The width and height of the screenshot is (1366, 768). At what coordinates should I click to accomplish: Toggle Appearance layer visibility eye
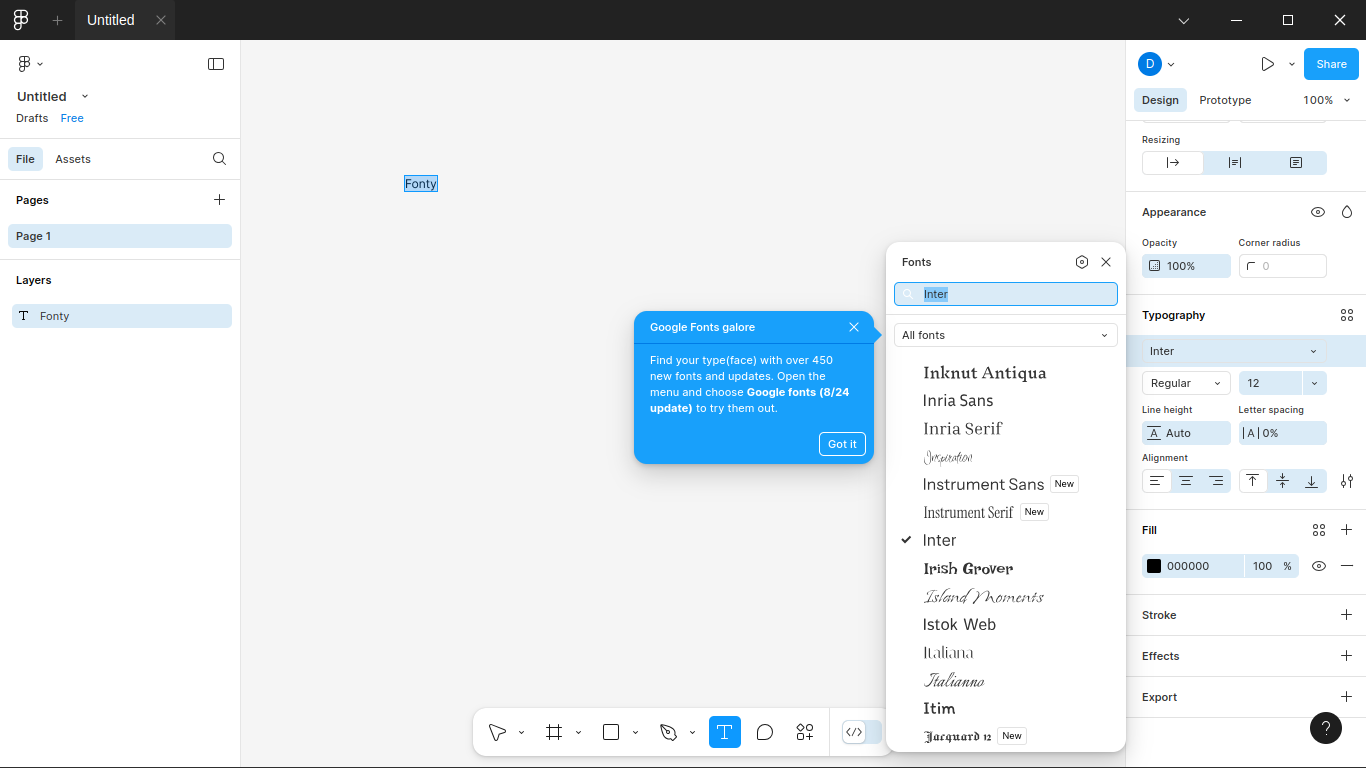pyautogui.click(x=1318, y=212)
